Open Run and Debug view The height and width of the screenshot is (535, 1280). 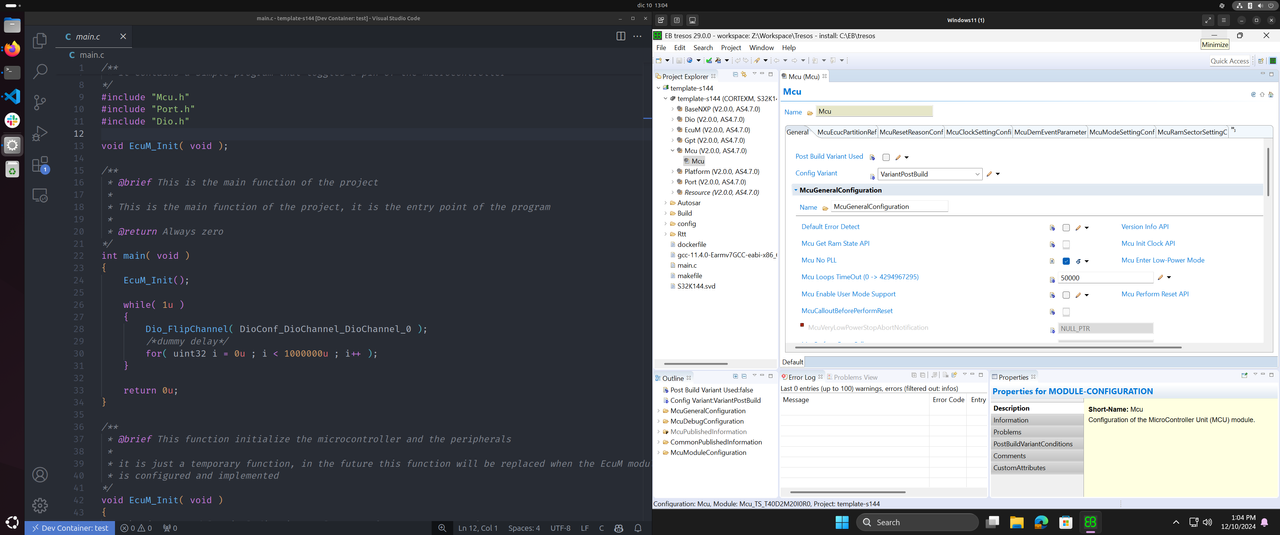pos(40,133)
